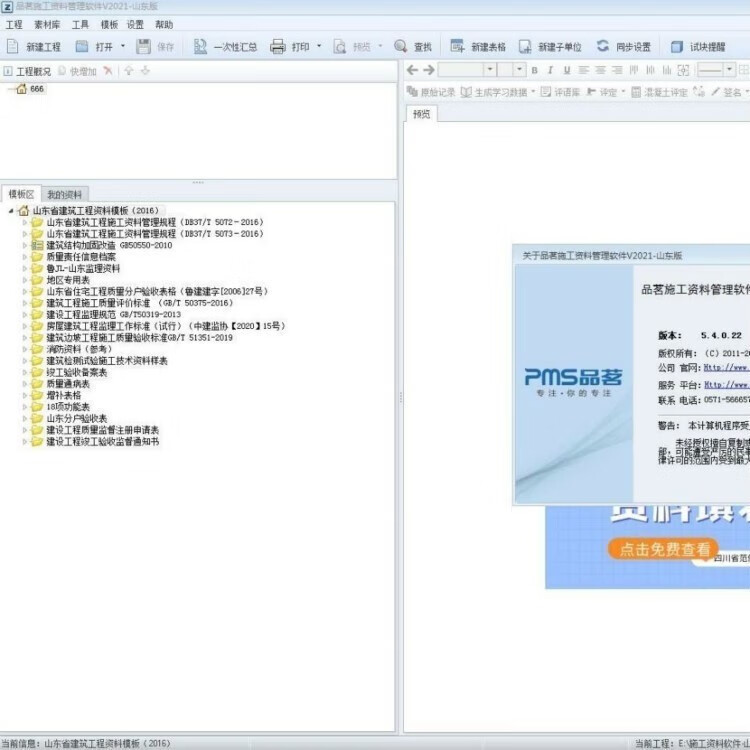Open the 设置 menu
This screenshot has width=750, height=750.
(x=135, y=24)
